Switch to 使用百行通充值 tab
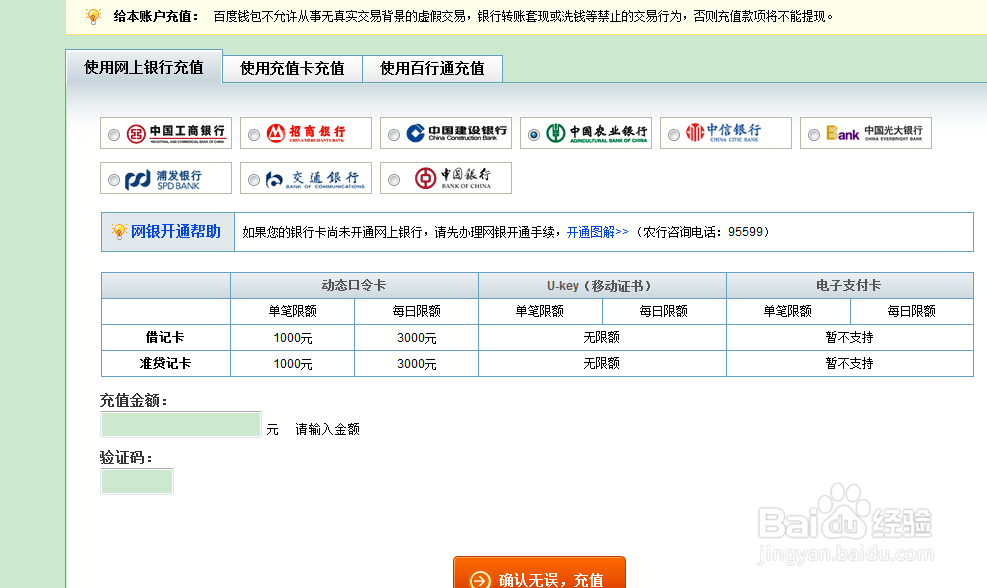Screen dimensions: 987x588 (432, 68)
